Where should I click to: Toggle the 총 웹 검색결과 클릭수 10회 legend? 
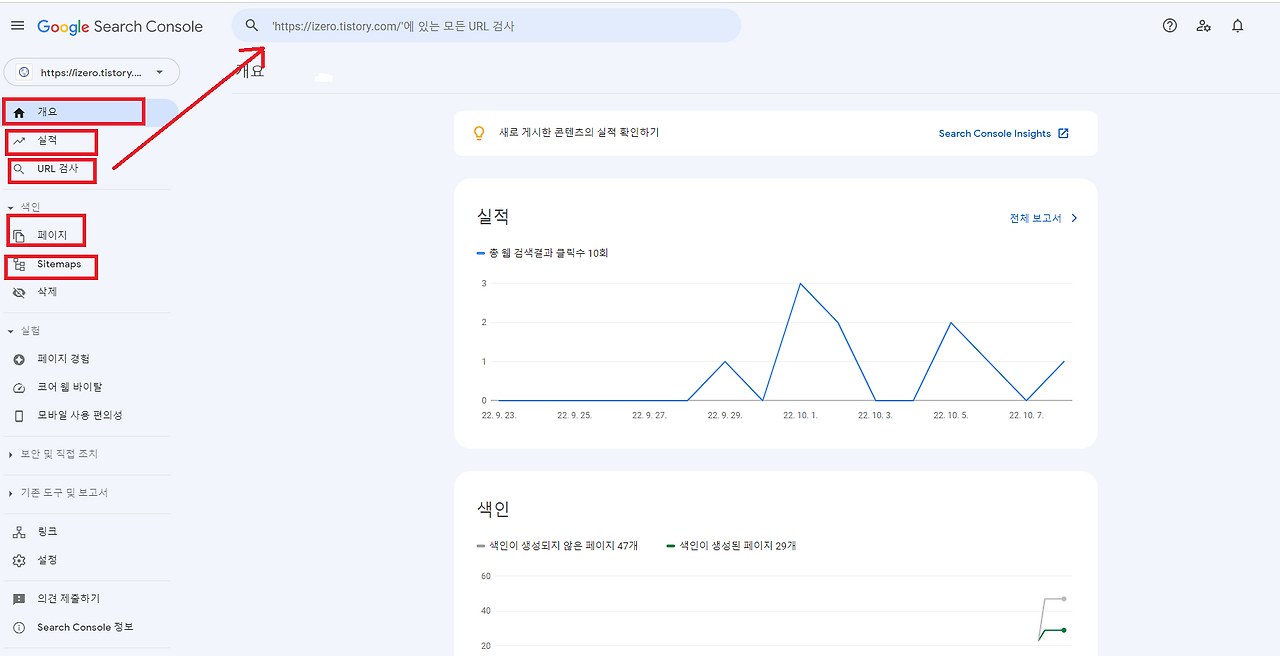(x=543, y=253)
